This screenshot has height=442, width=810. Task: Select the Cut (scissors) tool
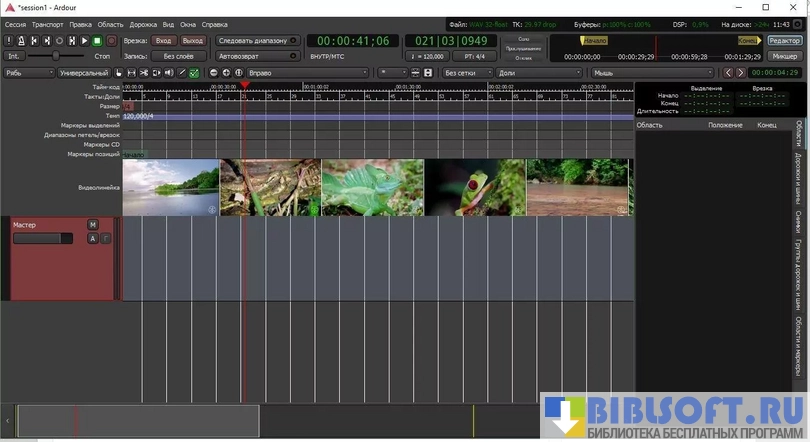[143, 73]
